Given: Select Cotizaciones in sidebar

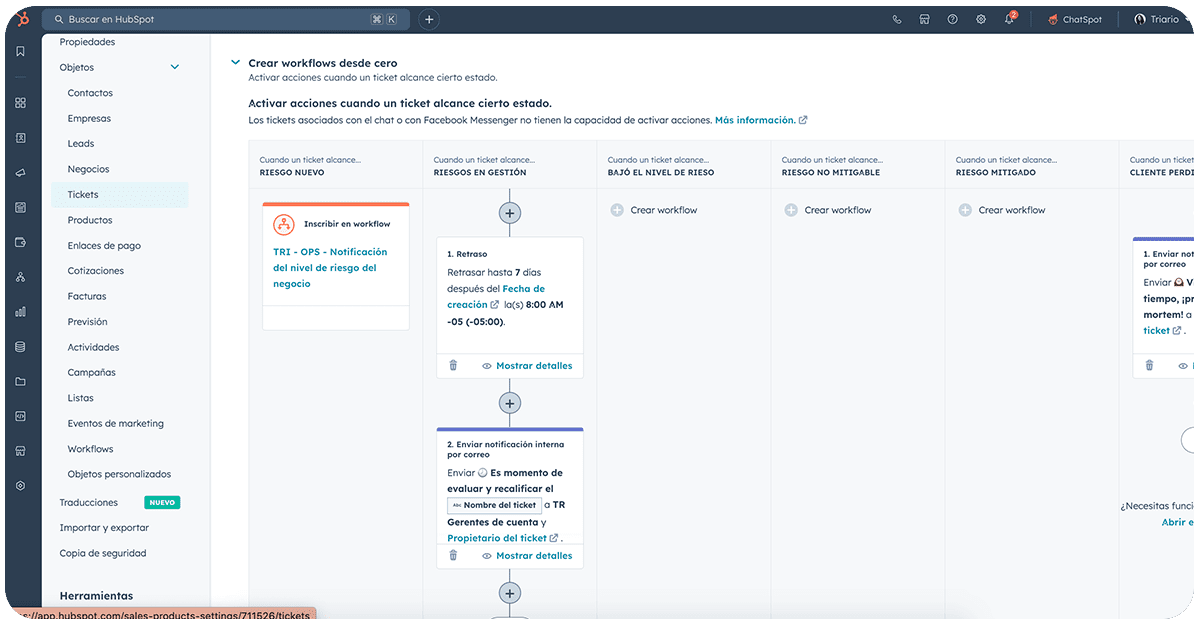Looking at the screenshot, I should pyautogui.click(x=96, y=271).
